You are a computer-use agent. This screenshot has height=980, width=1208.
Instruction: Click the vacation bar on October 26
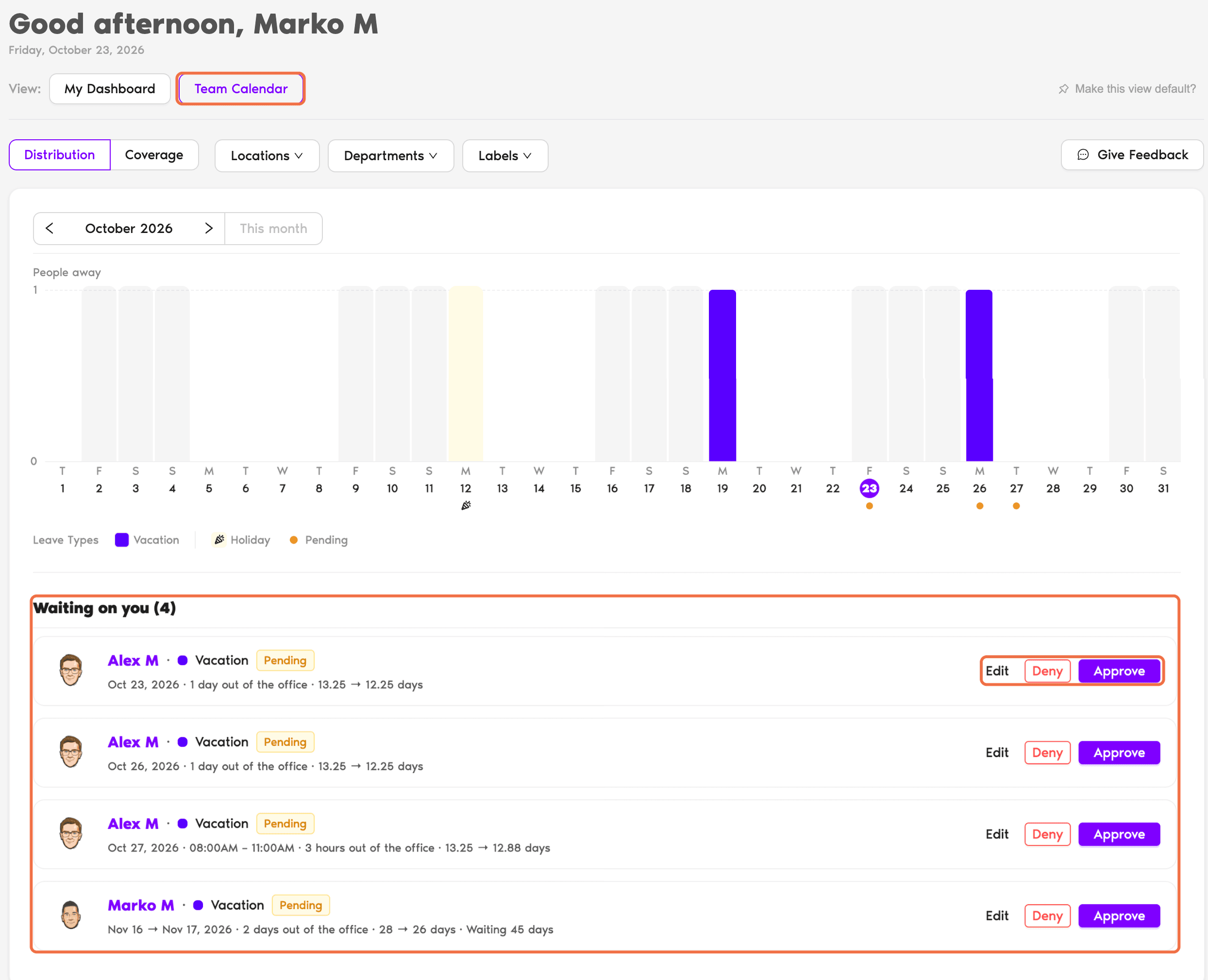coord(979,375)
